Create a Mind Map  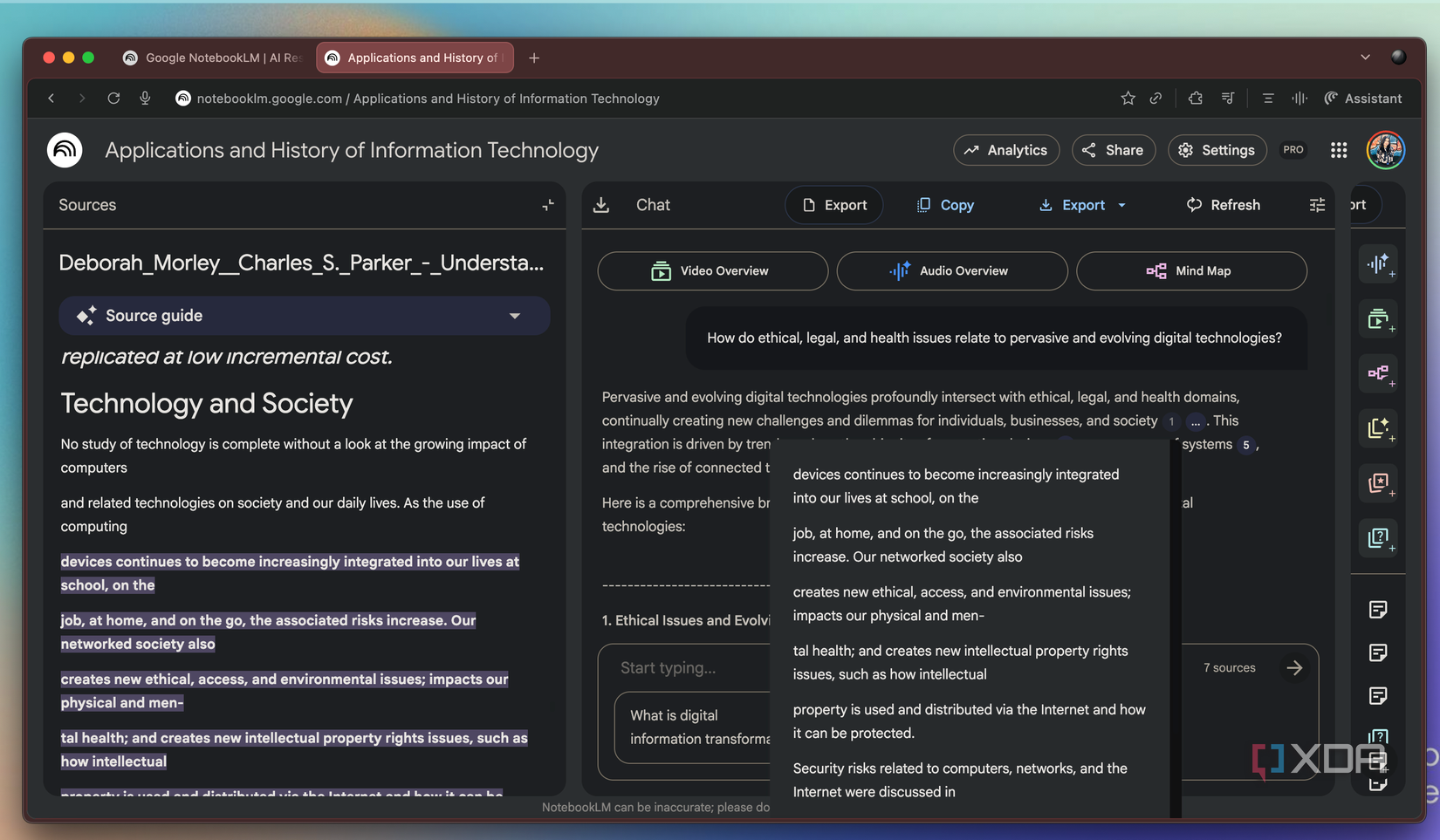tap(1191, 271)
